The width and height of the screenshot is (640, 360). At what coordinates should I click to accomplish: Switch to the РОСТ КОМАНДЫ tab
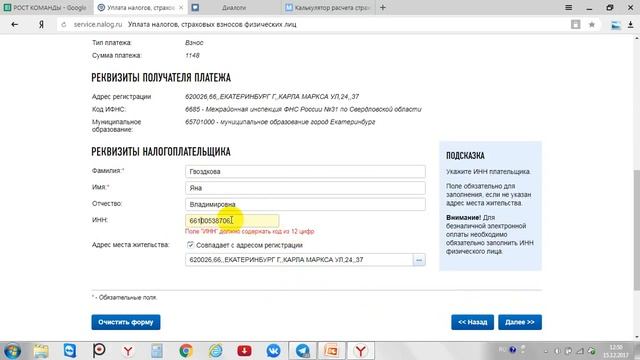pyautogui.click(x=46, y=7)
